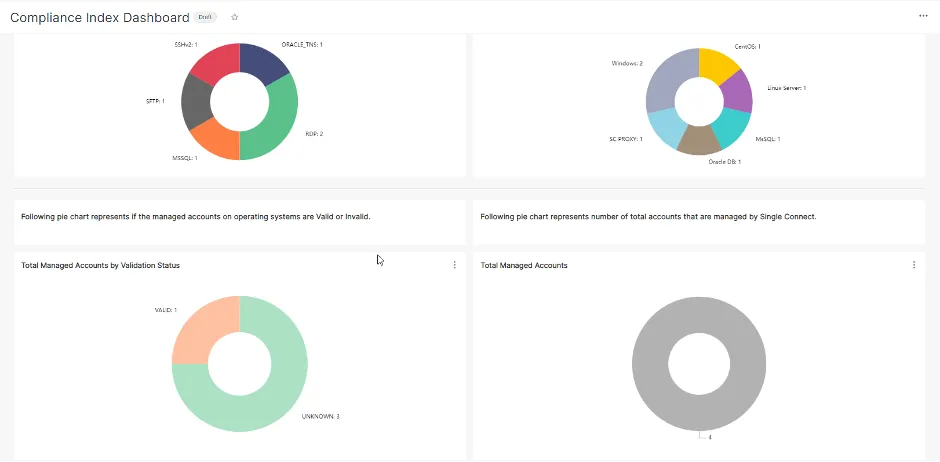Click the 'CentOS: 1' chart label
Viewport: 940px width, 462px height.
pos(748,46)
